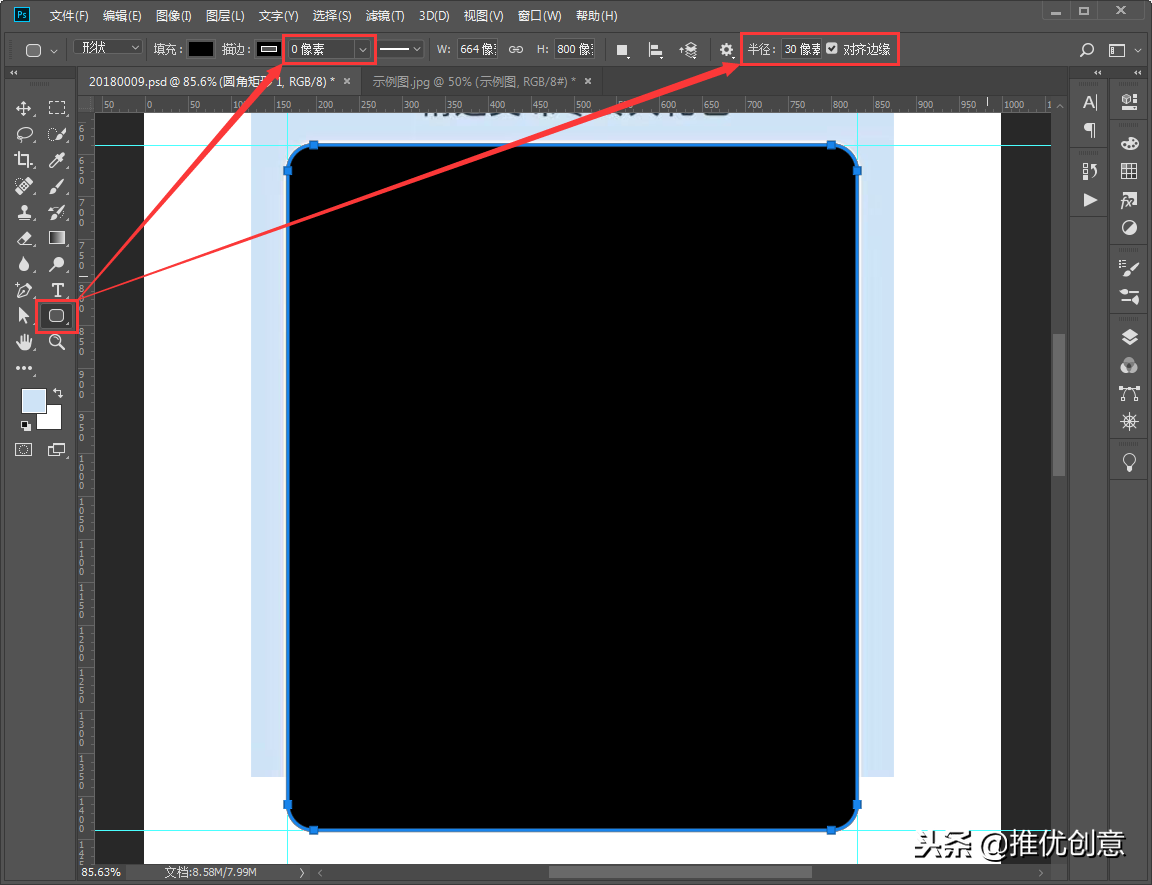The height and width of the screenshot is (885, 1152).
Task: Select the Rounded Rectangle tool
Action: [x=57, y=316]
